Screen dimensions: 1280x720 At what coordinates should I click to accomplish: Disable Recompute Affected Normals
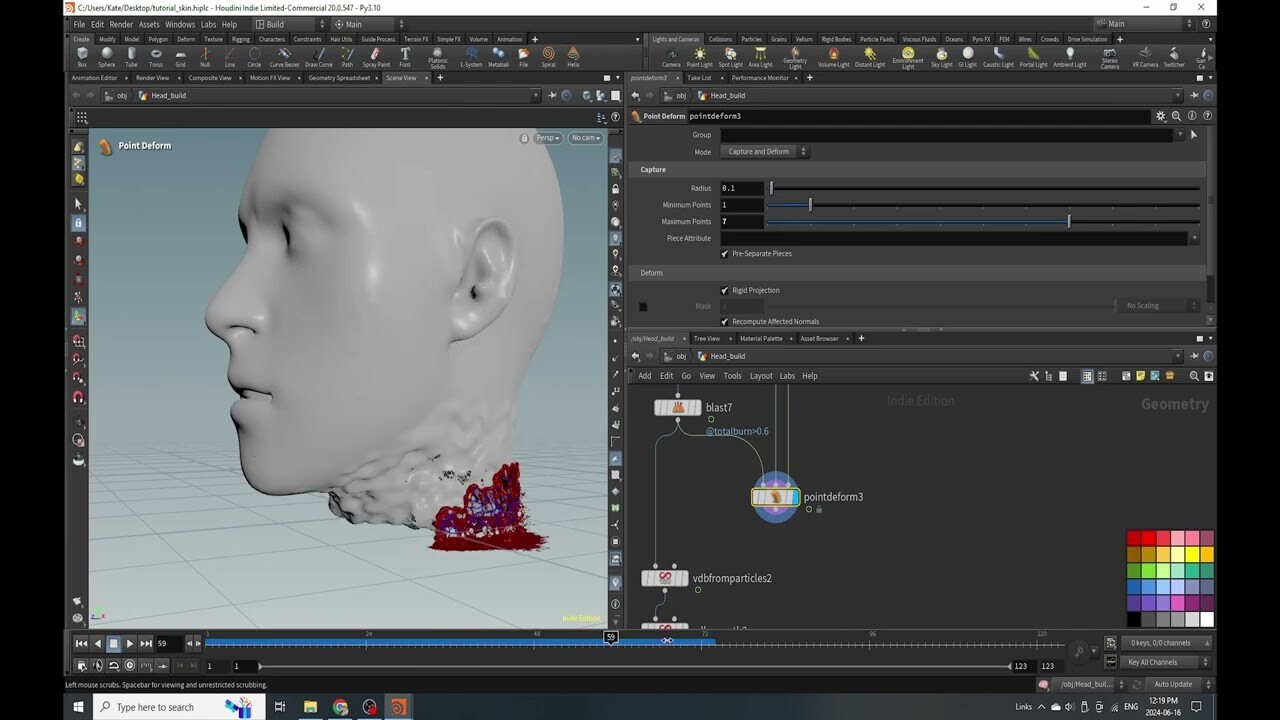[725, 321]
